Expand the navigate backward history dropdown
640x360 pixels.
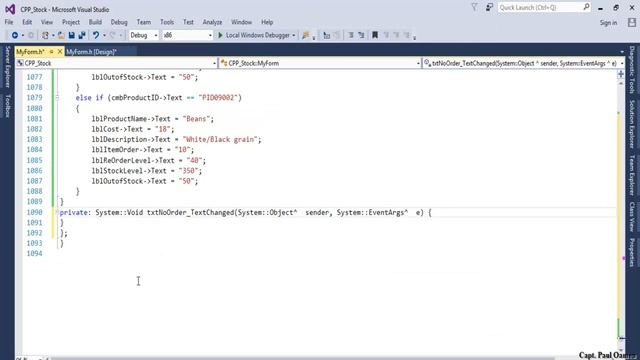click(x=22, y=36)
